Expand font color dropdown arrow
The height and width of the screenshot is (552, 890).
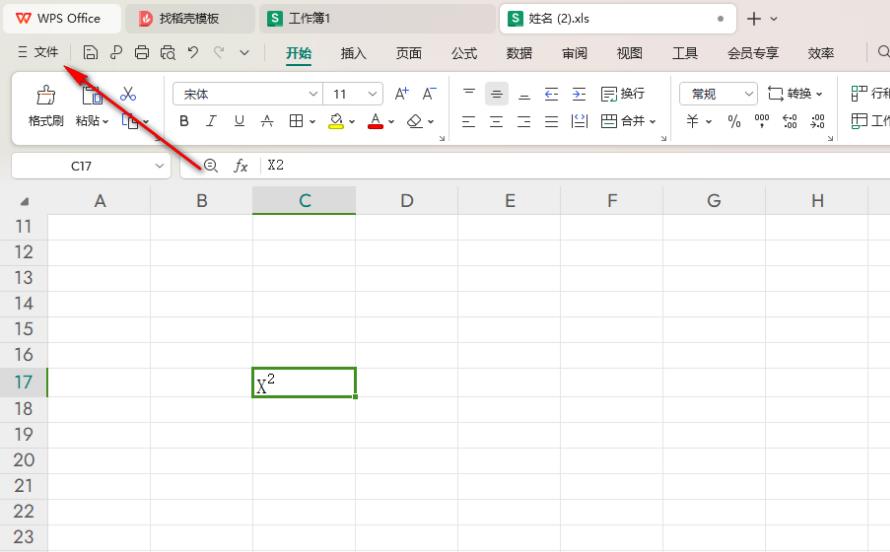(391, 121)
